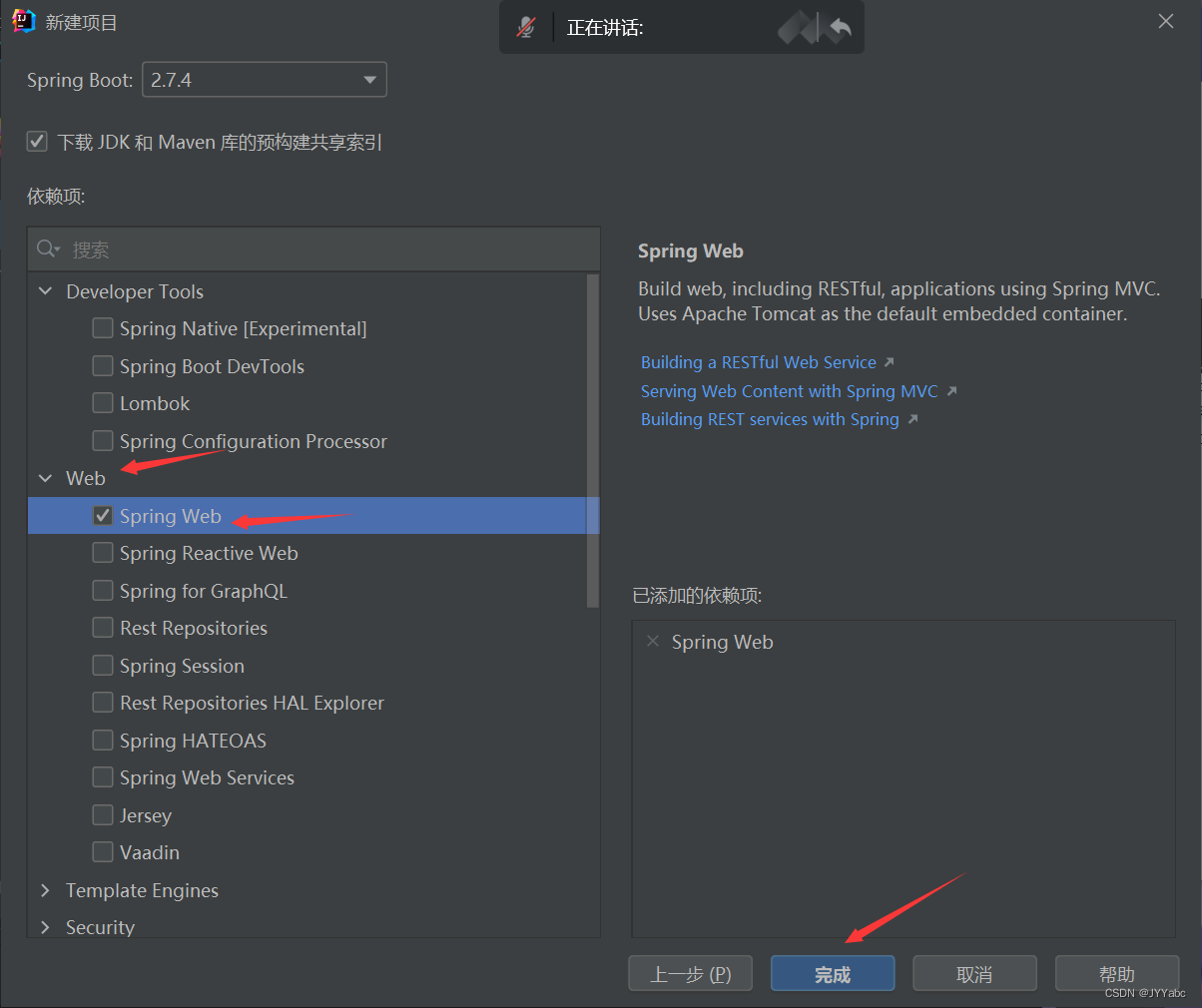The width and height of the screenshot is (1202, 1008).
Task: Collapse the Developer Tools group
Action: click(x=45, y=291)
